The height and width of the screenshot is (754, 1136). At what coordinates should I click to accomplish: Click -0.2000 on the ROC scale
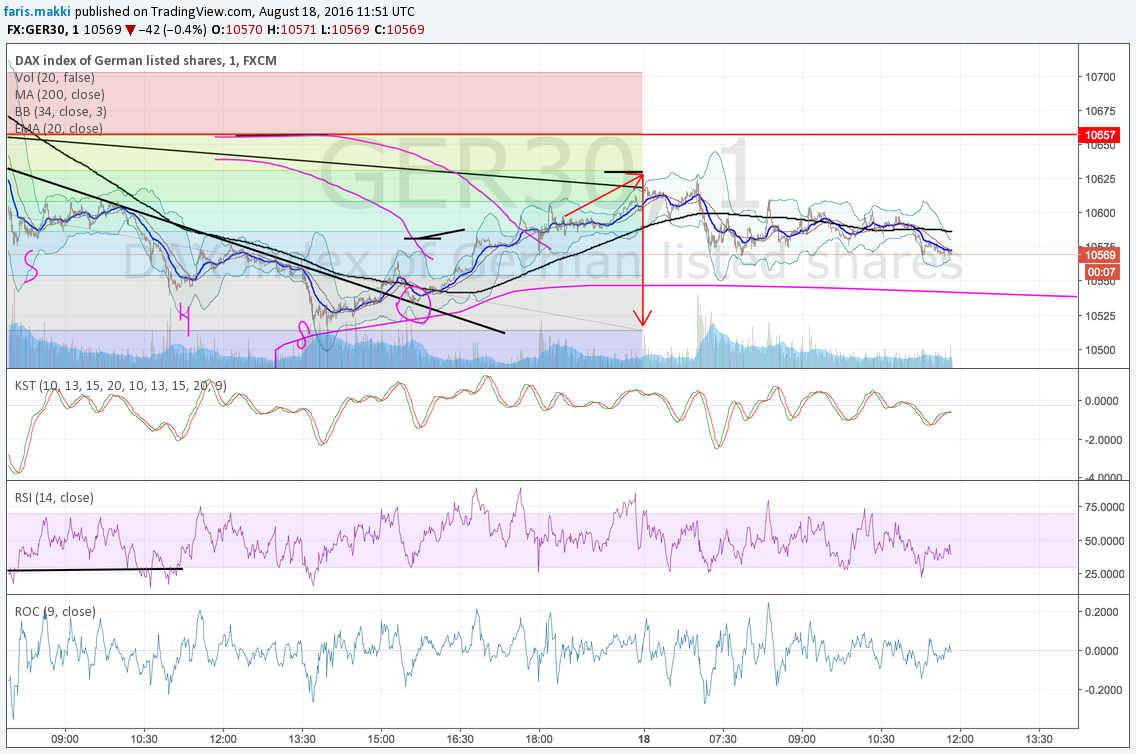[1103, 690]
